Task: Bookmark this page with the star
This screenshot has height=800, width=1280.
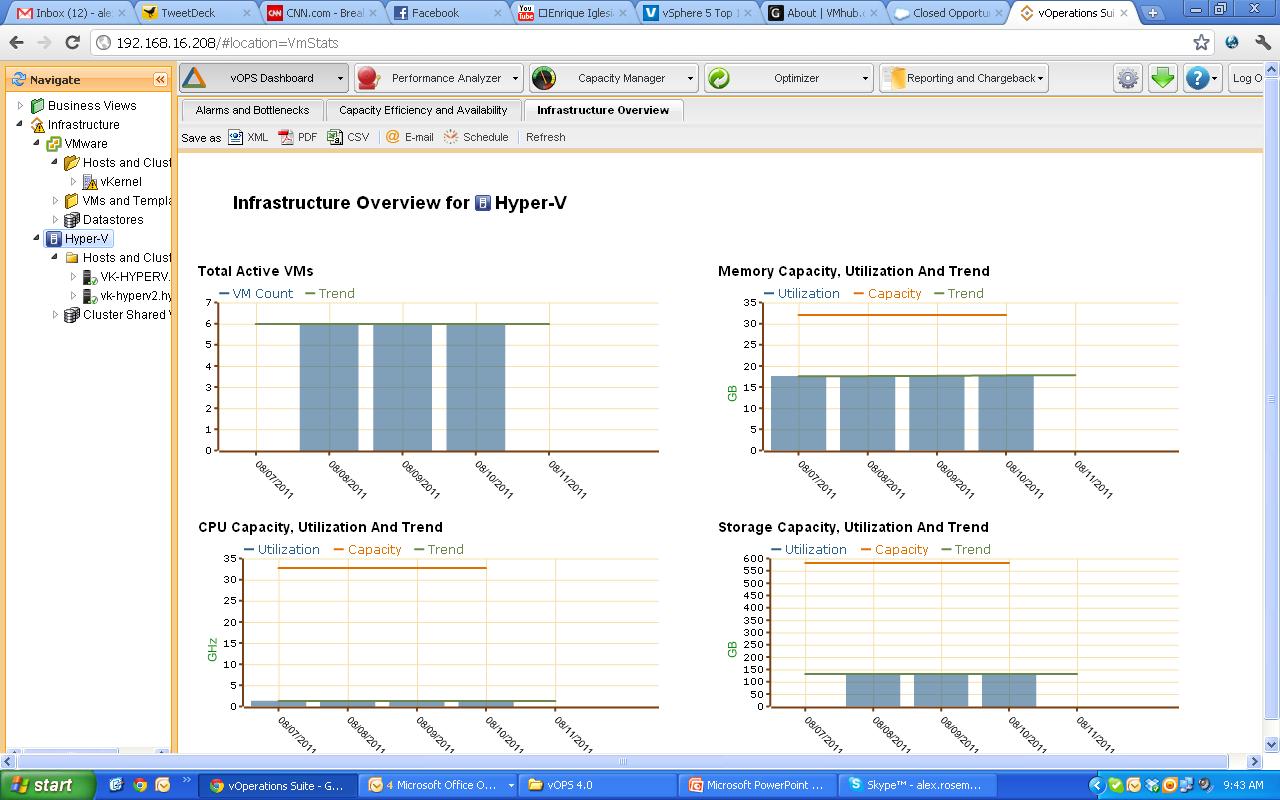Action: point(1201,42)
